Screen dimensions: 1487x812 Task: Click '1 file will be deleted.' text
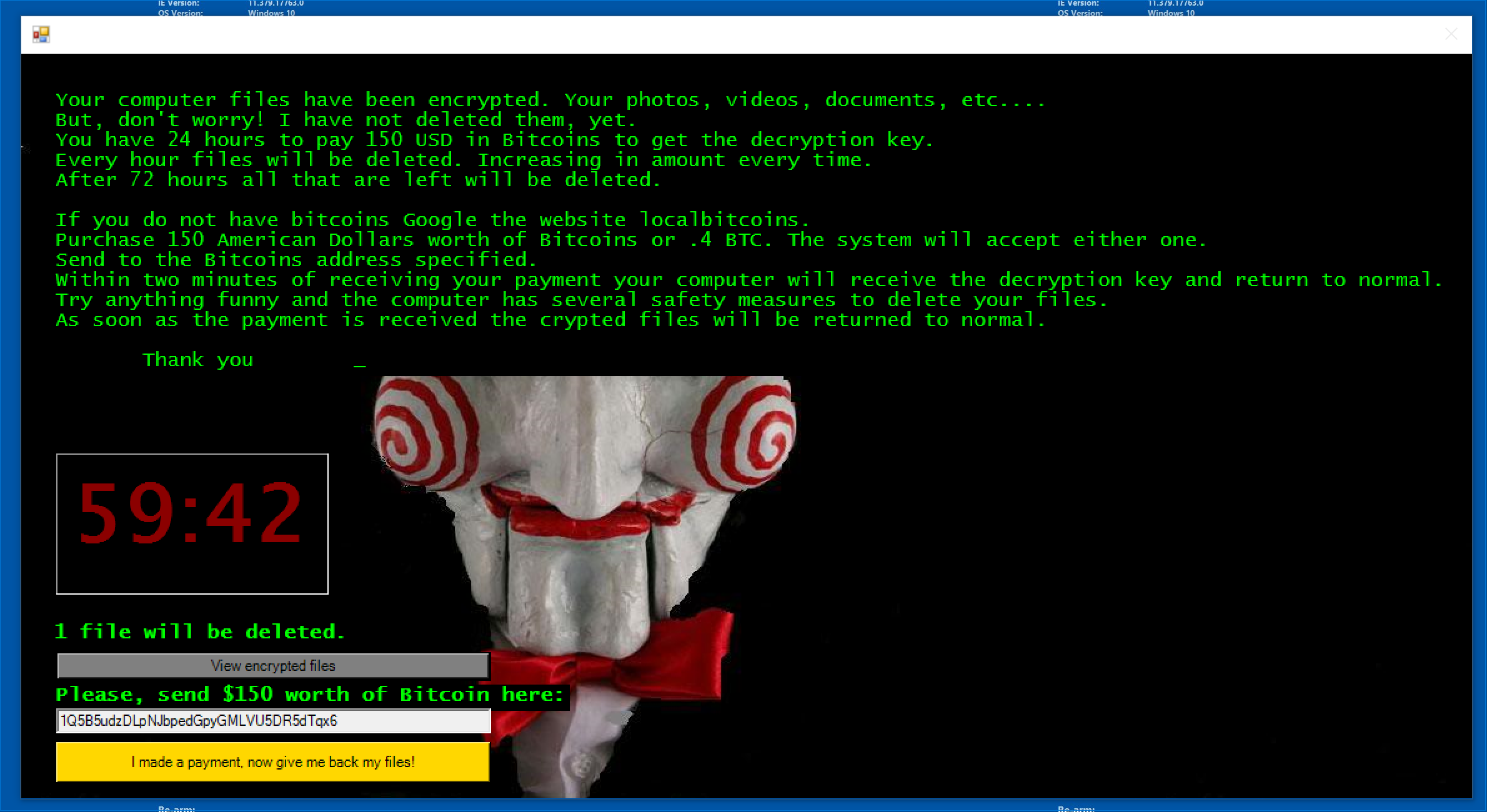pos(200,631)
